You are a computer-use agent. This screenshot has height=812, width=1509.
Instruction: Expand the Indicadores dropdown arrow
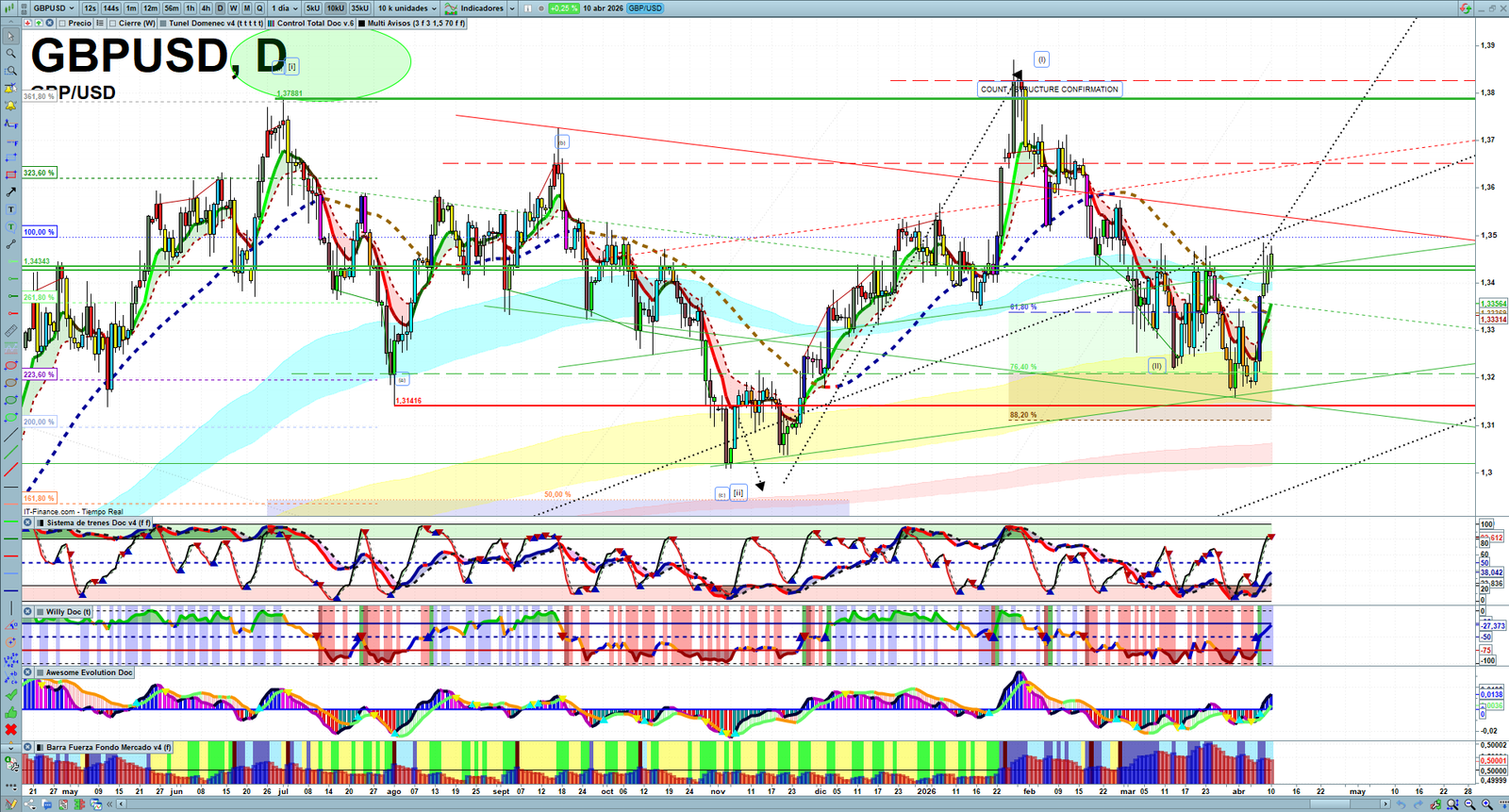tap(512, 8)
